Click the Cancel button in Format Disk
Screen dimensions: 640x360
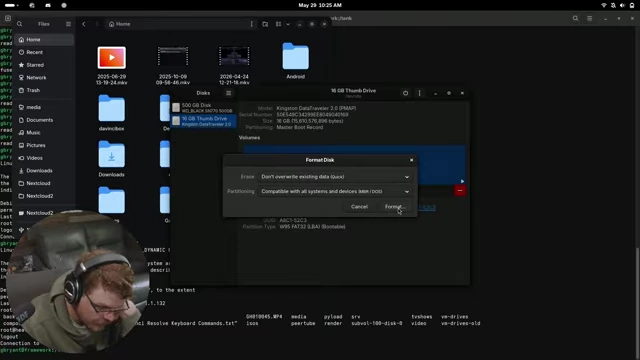(359, 207)
